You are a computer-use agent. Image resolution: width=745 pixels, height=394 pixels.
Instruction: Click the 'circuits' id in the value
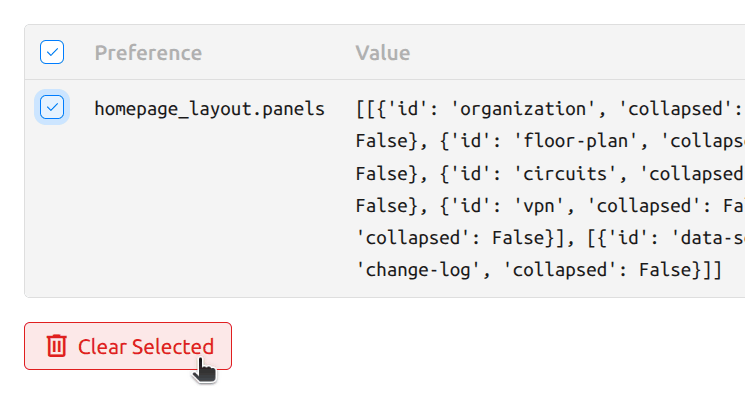(565, 173)
